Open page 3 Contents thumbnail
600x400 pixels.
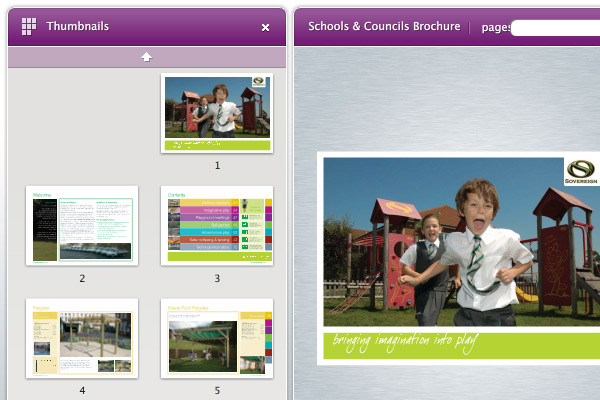[217, 226]
